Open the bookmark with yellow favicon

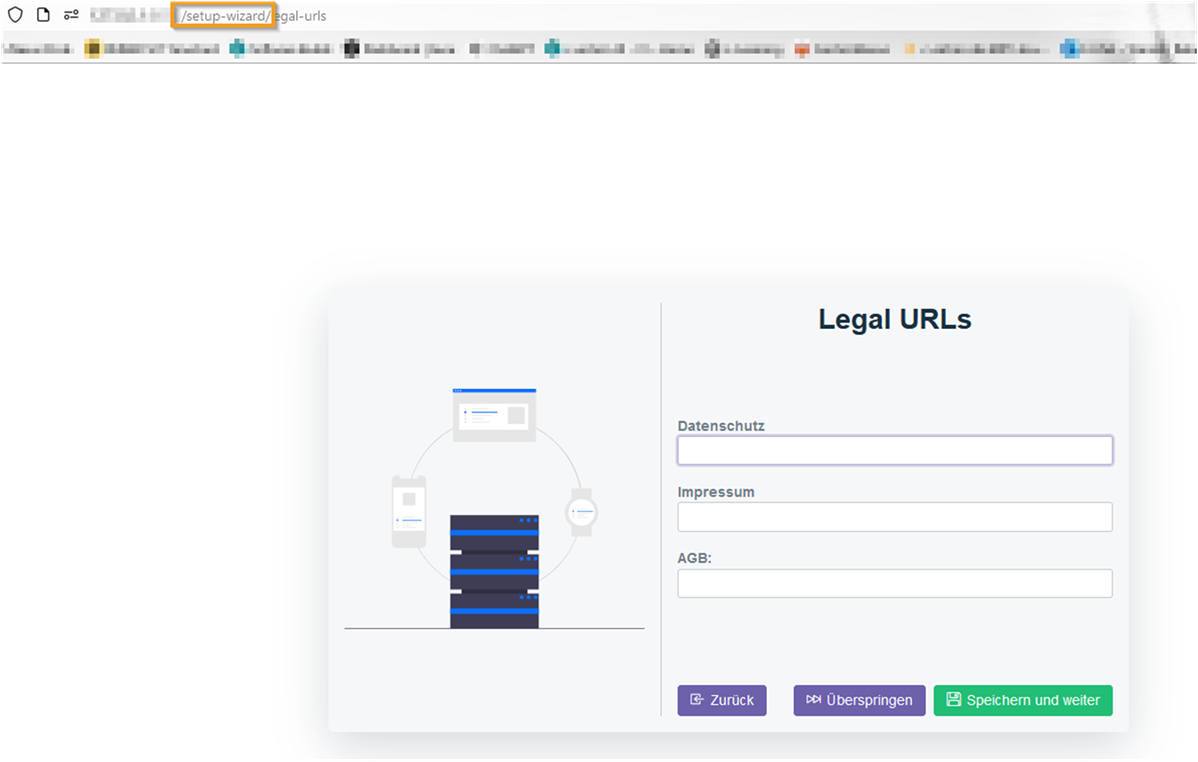pos(93,47)
